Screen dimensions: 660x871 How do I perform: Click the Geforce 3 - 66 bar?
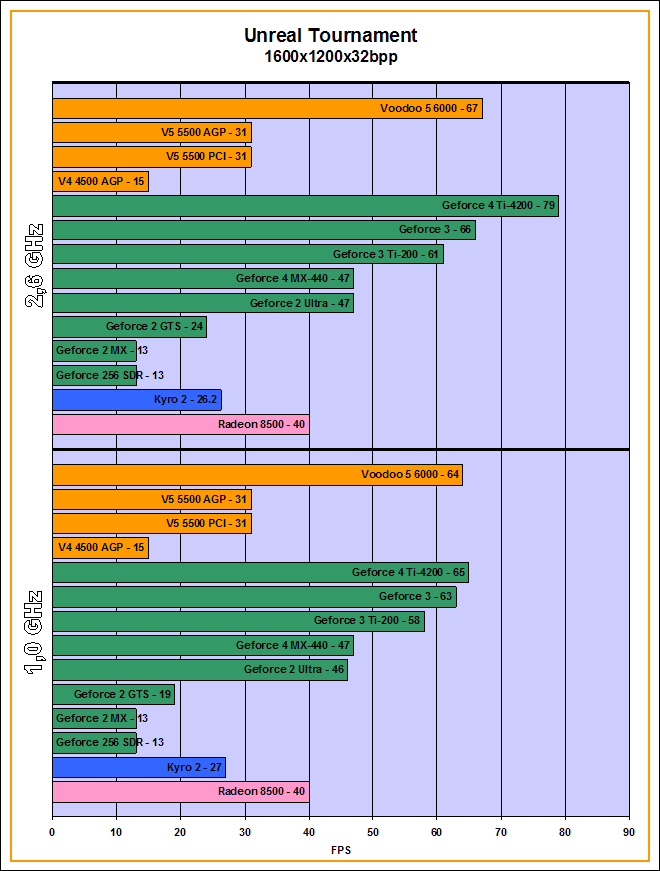click(263, 230)
